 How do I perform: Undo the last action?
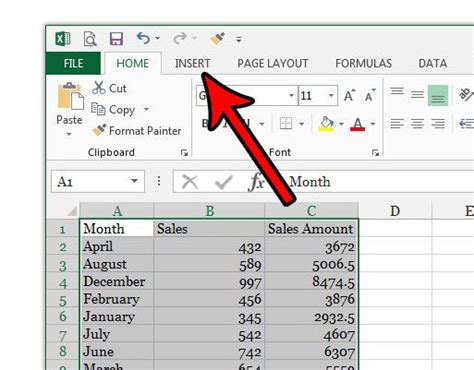point(143,39)
